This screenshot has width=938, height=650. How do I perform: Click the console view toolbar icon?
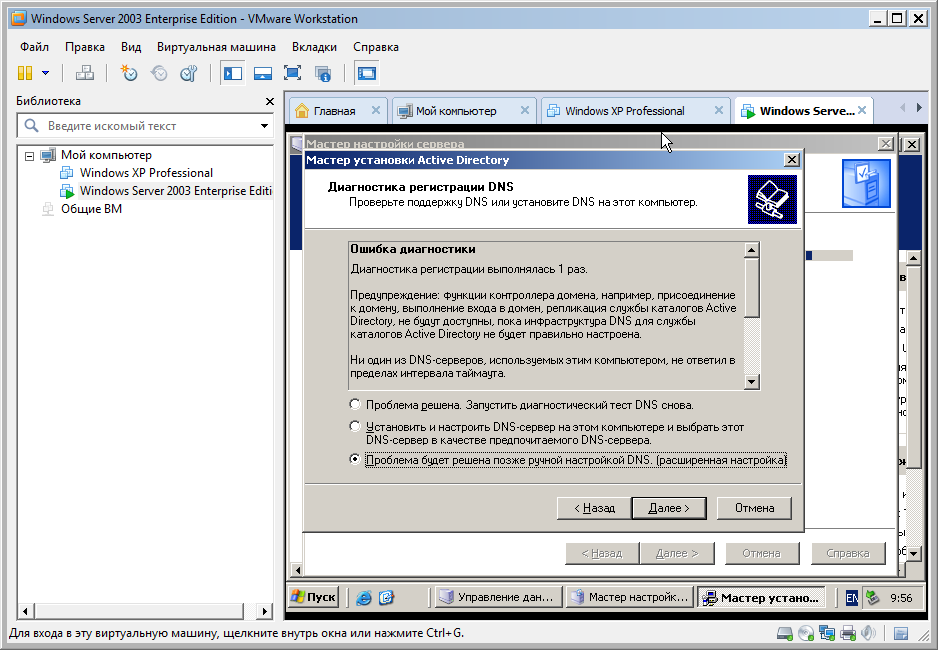(x=366, y=74)
